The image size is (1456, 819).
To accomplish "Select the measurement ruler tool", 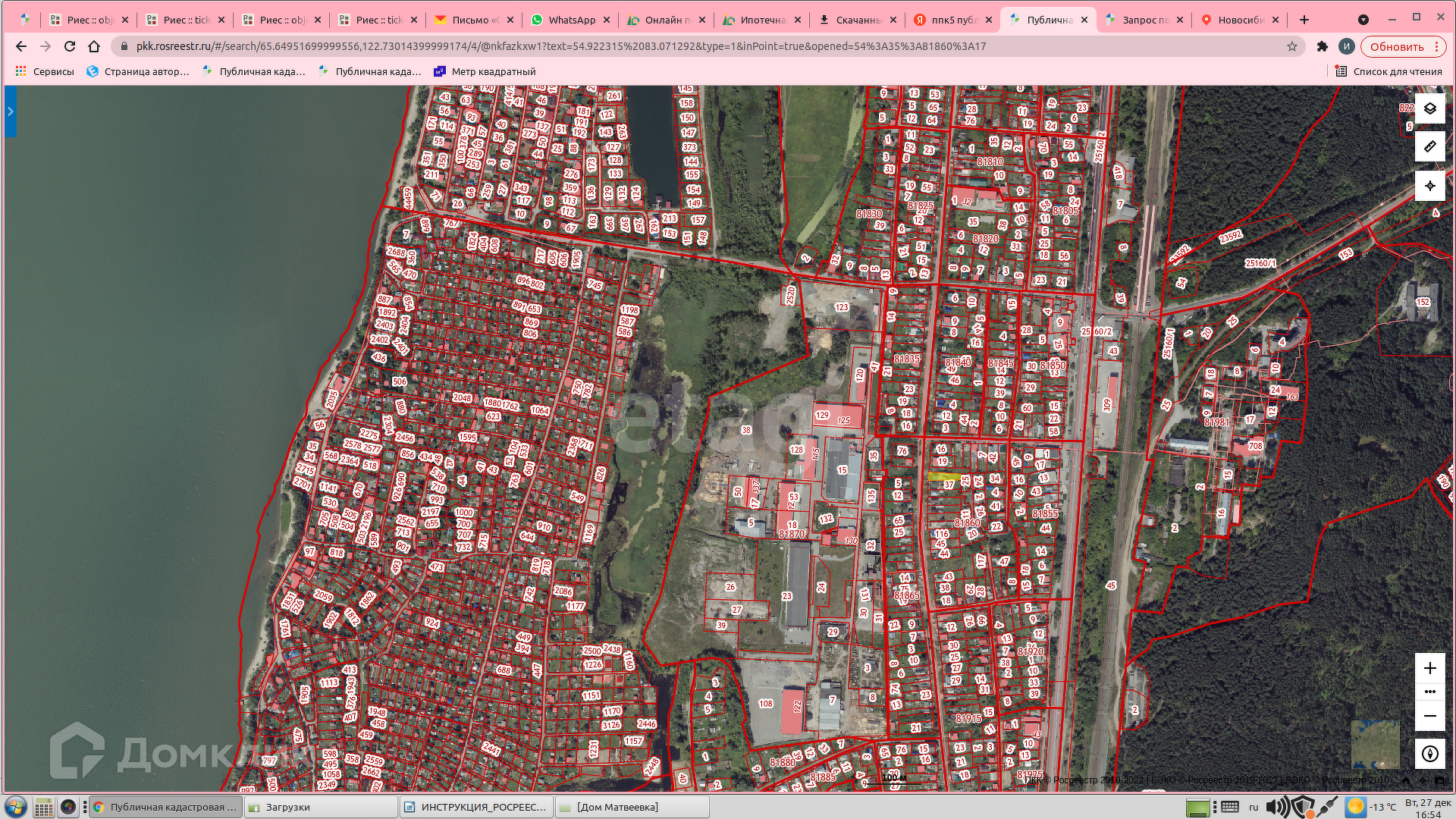I will coord(1429,146).
